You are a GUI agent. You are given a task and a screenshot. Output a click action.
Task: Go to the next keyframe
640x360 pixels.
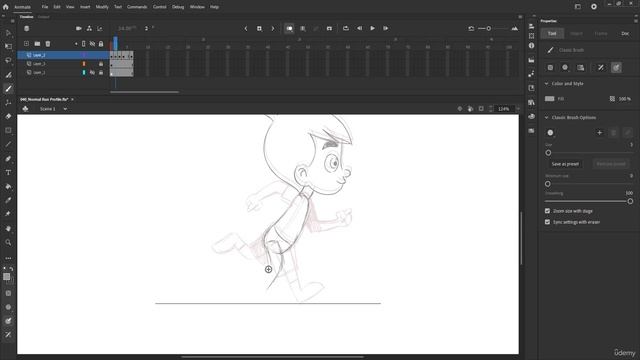coord(273,29)
